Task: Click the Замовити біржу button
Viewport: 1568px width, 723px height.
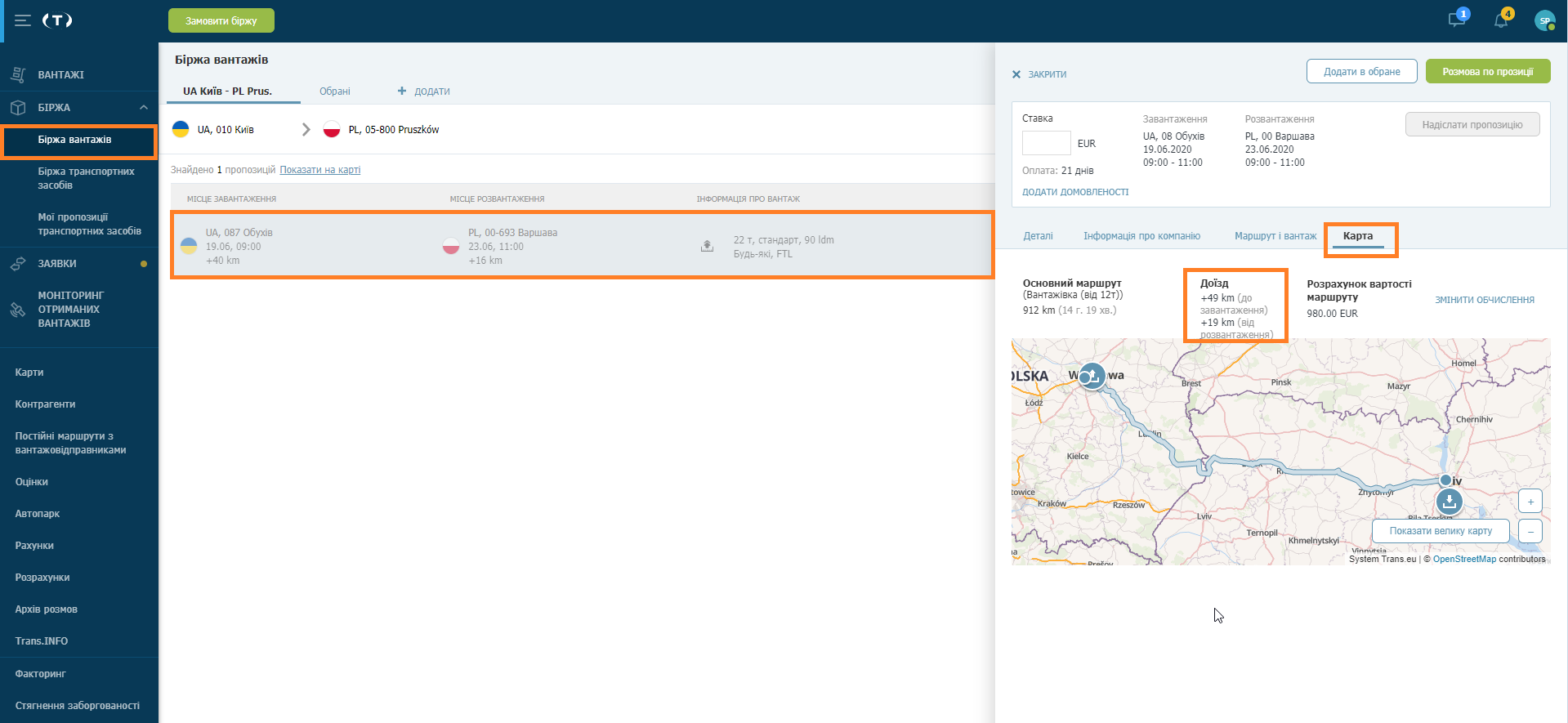Action: [221, 20]
